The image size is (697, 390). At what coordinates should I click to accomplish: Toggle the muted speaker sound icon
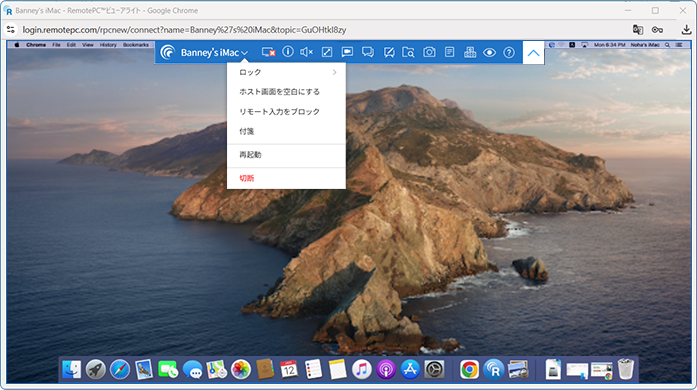coord(307,52)
